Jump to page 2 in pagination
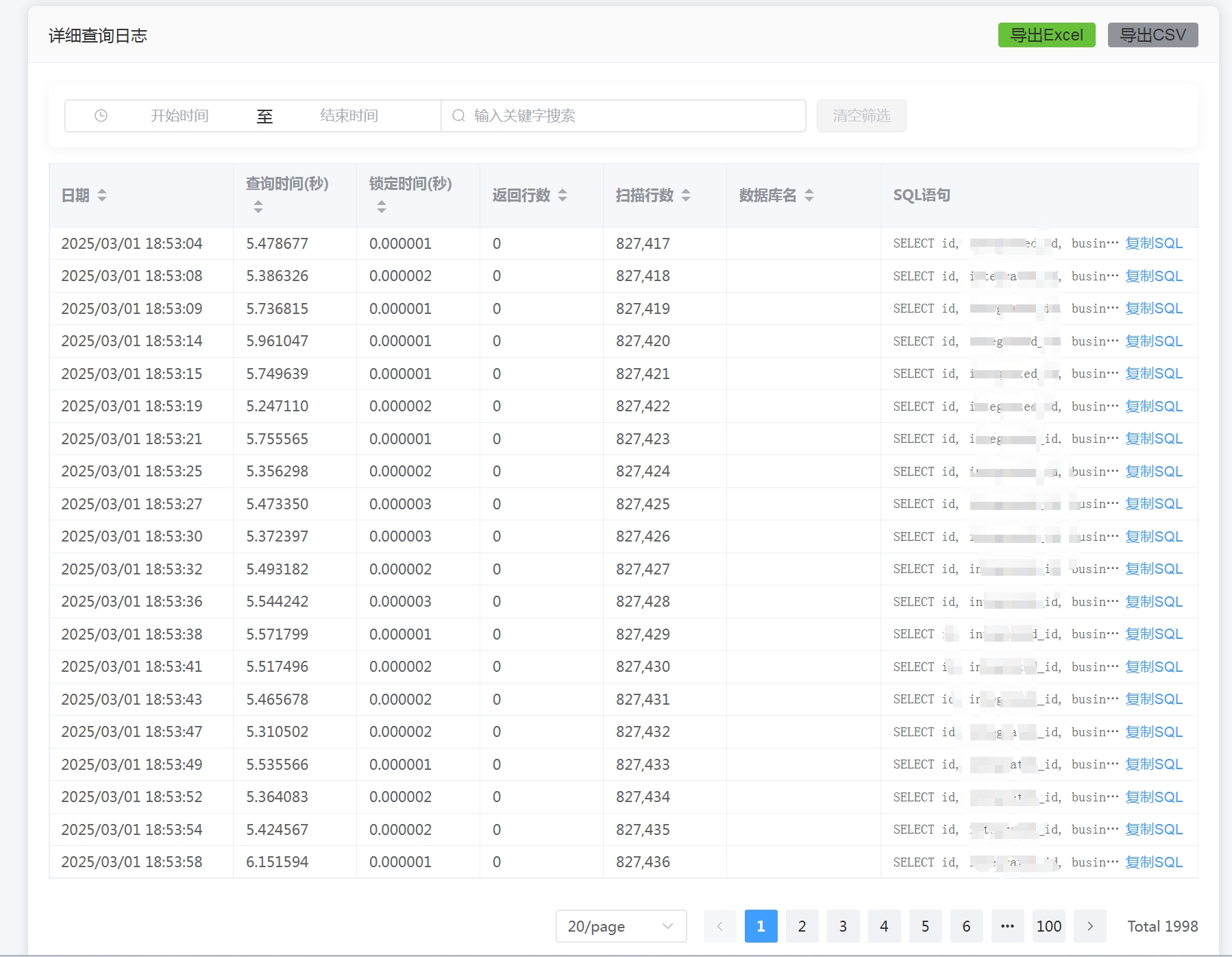 click(x=802, y=926)
